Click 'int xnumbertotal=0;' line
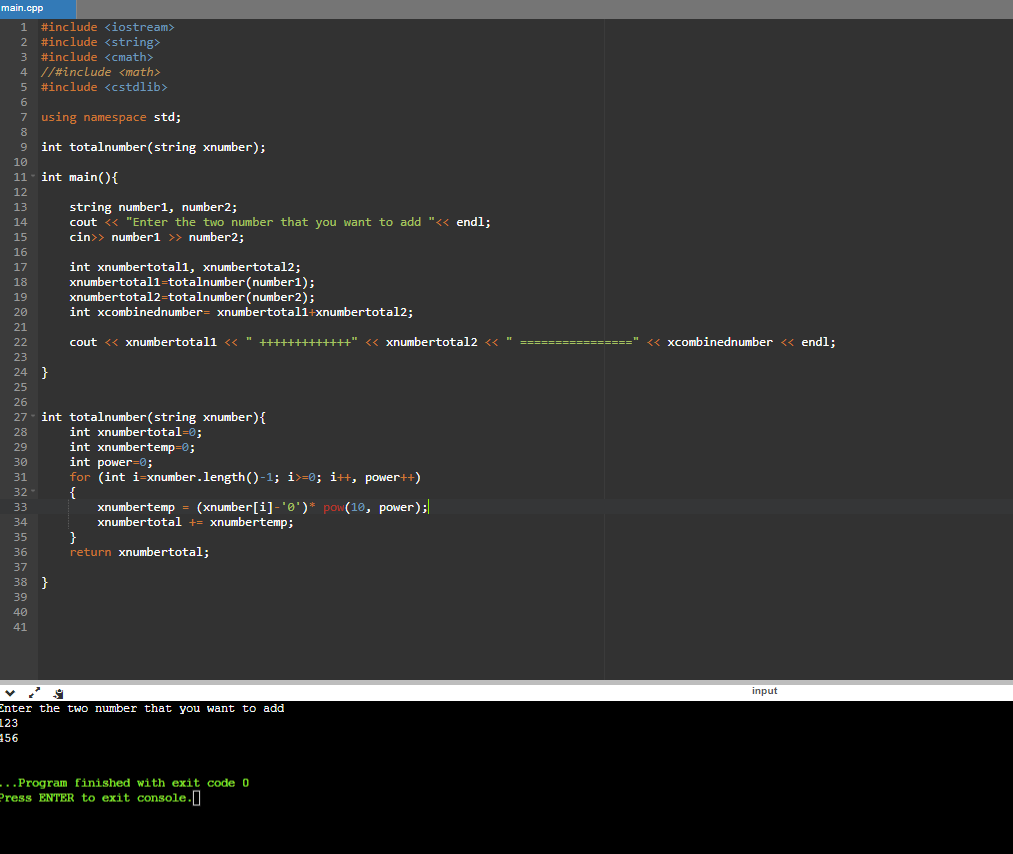This screenshot has height=854, width=1013. tap(136, 432)
